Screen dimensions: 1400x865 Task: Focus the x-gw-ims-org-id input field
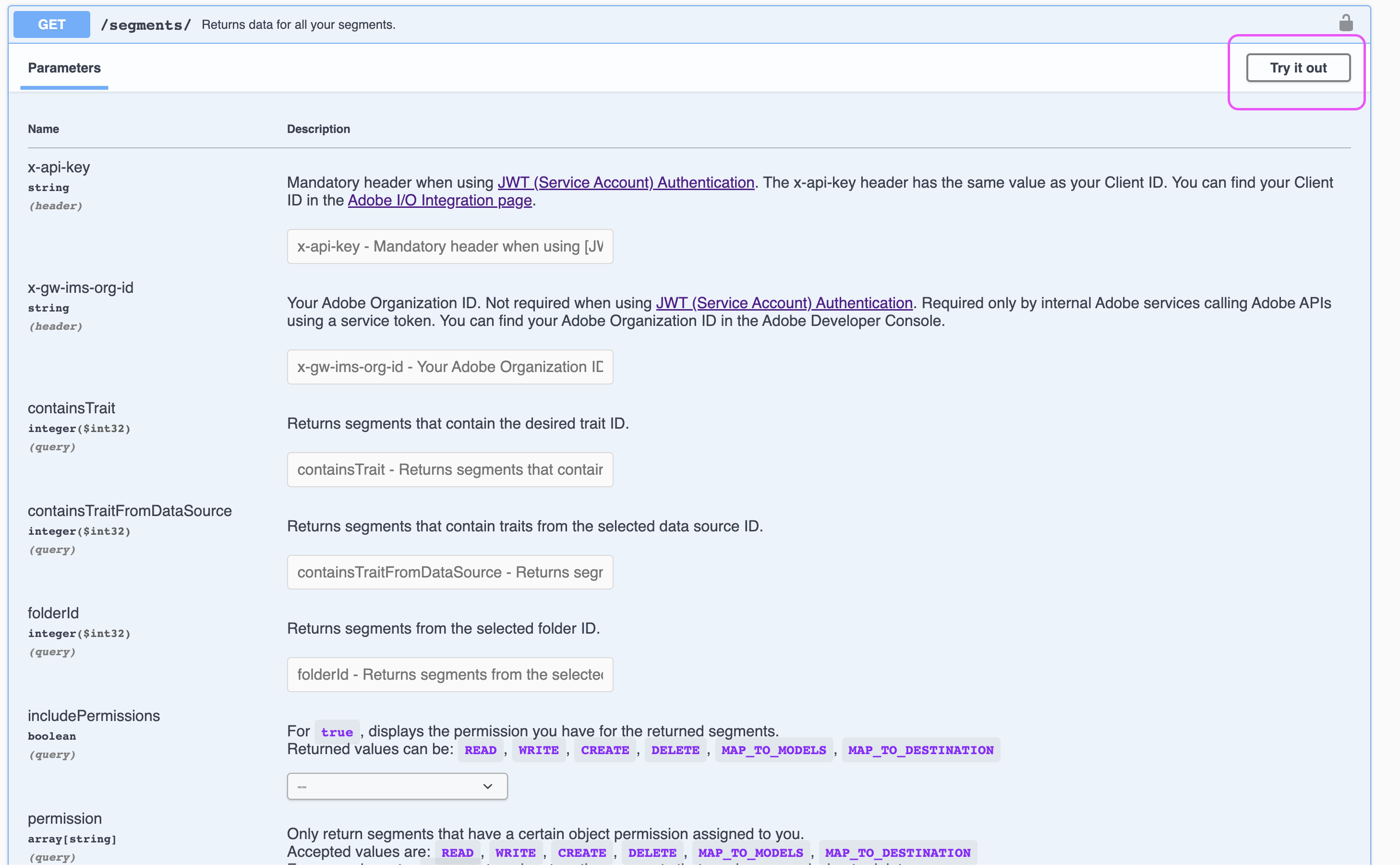point(450,367)
